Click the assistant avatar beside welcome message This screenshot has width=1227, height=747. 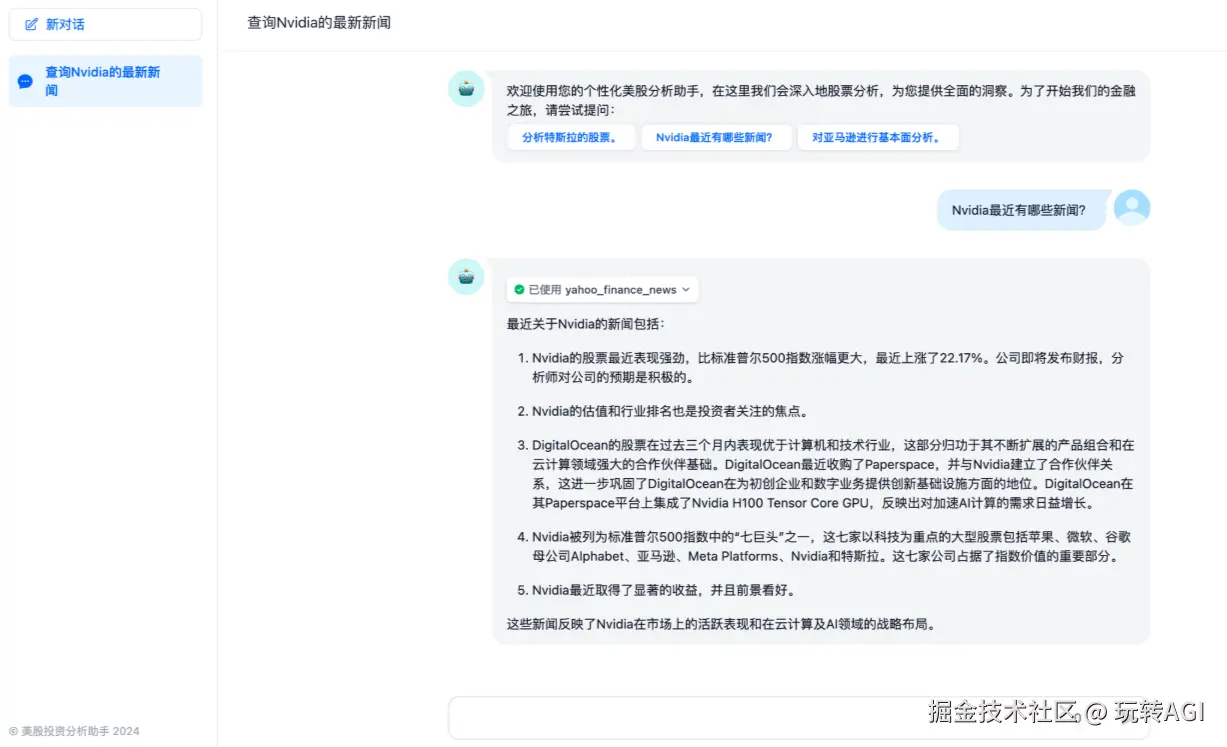466,89
